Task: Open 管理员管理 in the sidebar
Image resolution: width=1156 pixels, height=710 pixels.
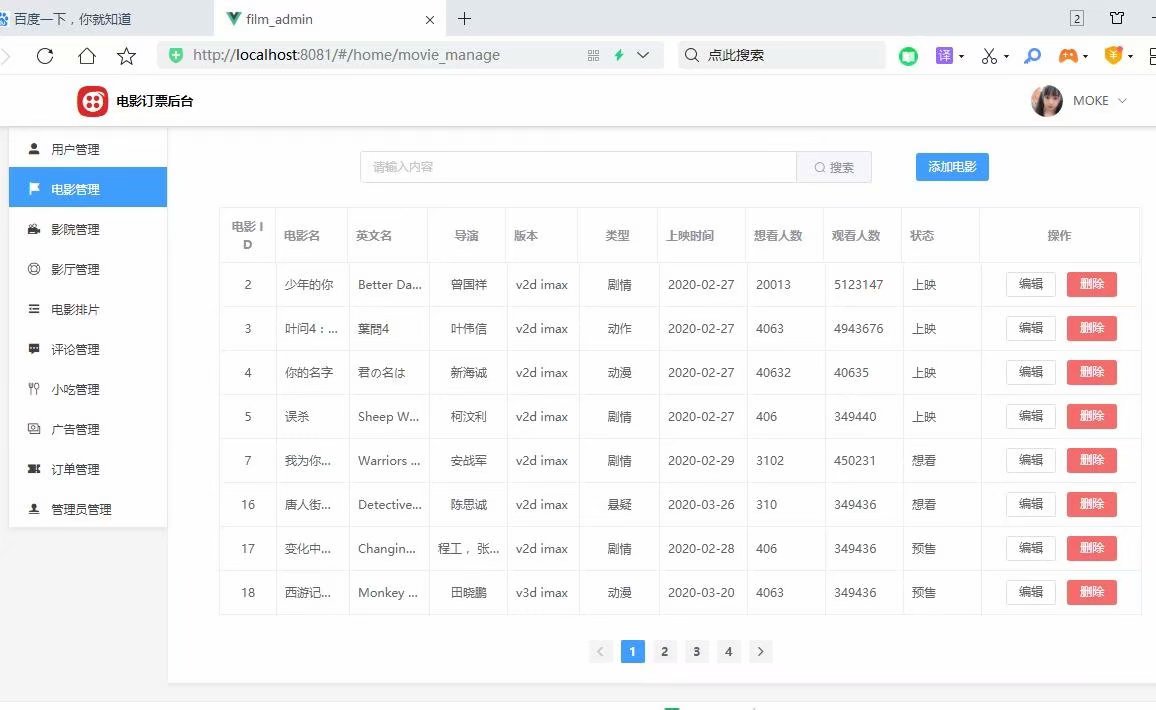Action: click(88, 509)
